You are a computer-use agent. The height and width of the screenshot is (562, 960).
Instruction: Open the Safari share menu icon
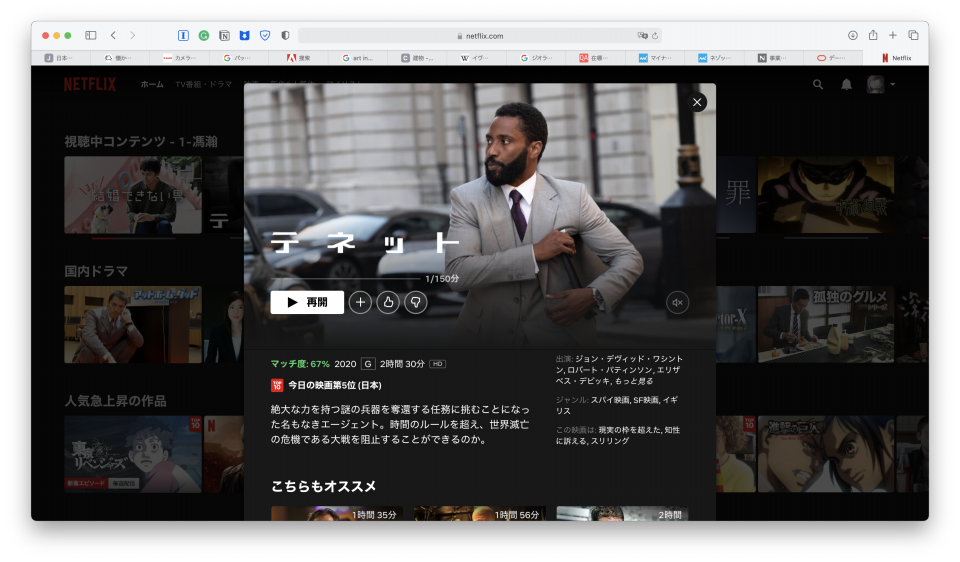(873, 36)
